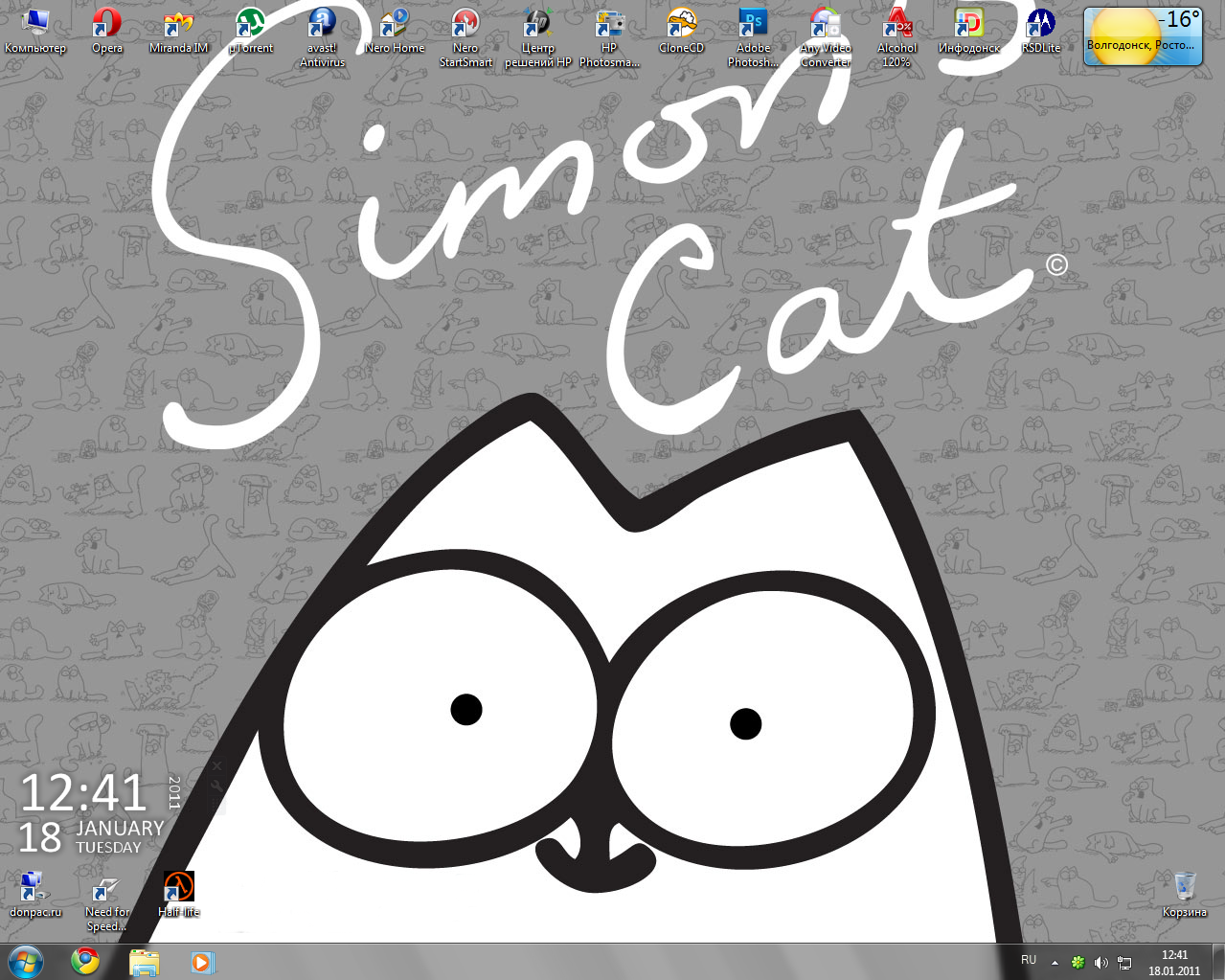1225x980 pixels.
Task: Launch the RSDLite desktop shortcut
Action: [1040, 32]
